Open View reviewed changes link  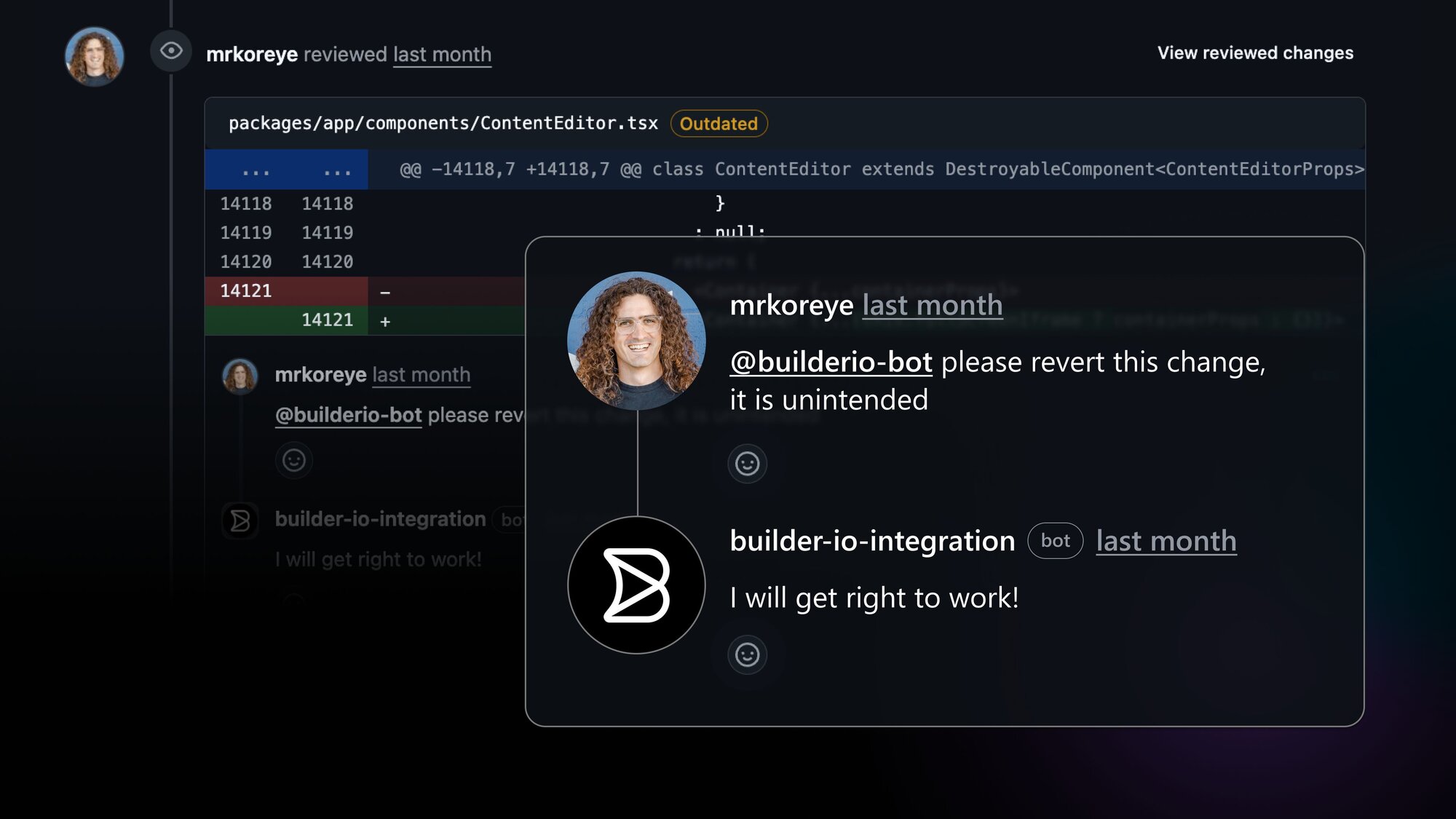click(1255, 53)
